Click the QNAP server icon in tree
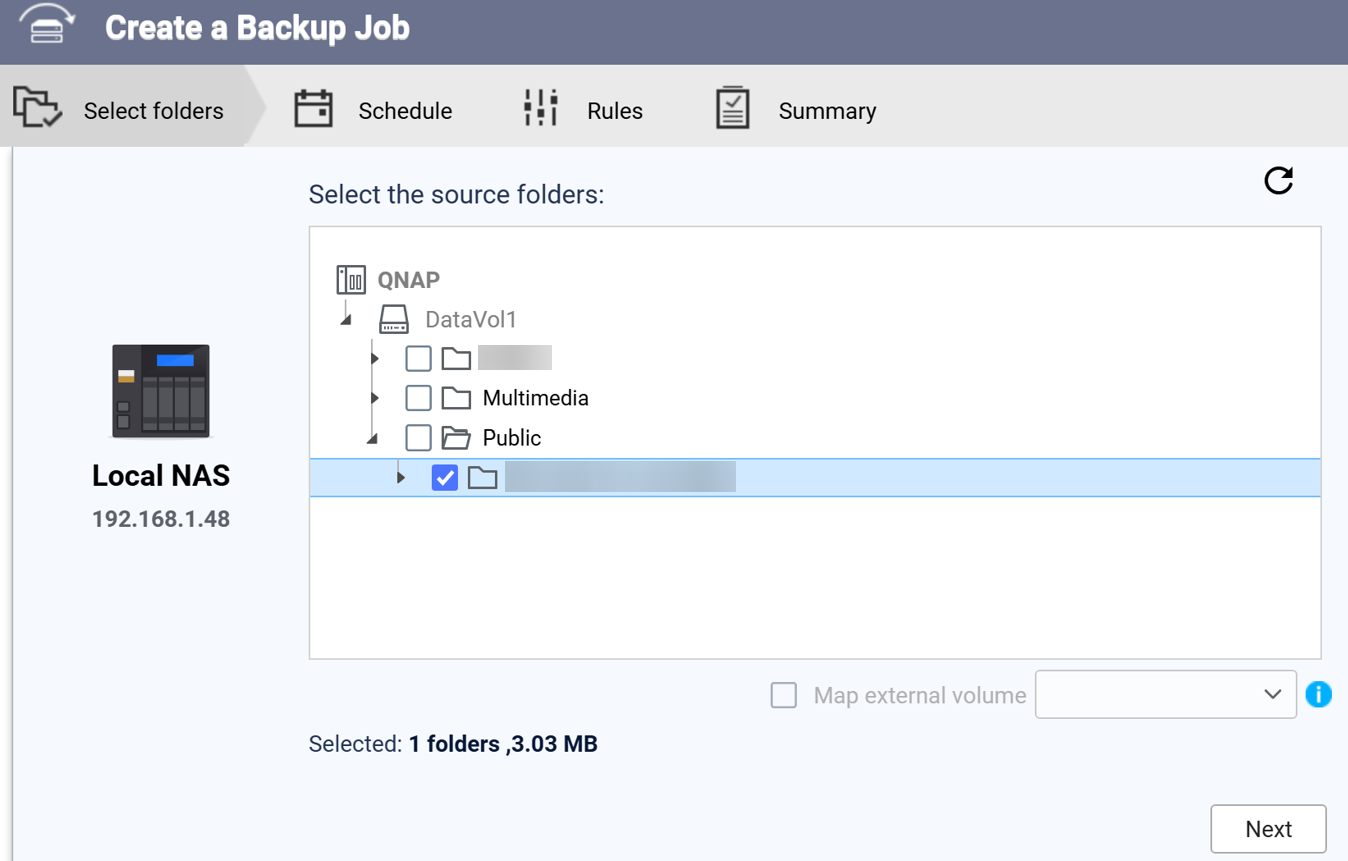Screen dimensions: 1348x861 pos(351,279)
